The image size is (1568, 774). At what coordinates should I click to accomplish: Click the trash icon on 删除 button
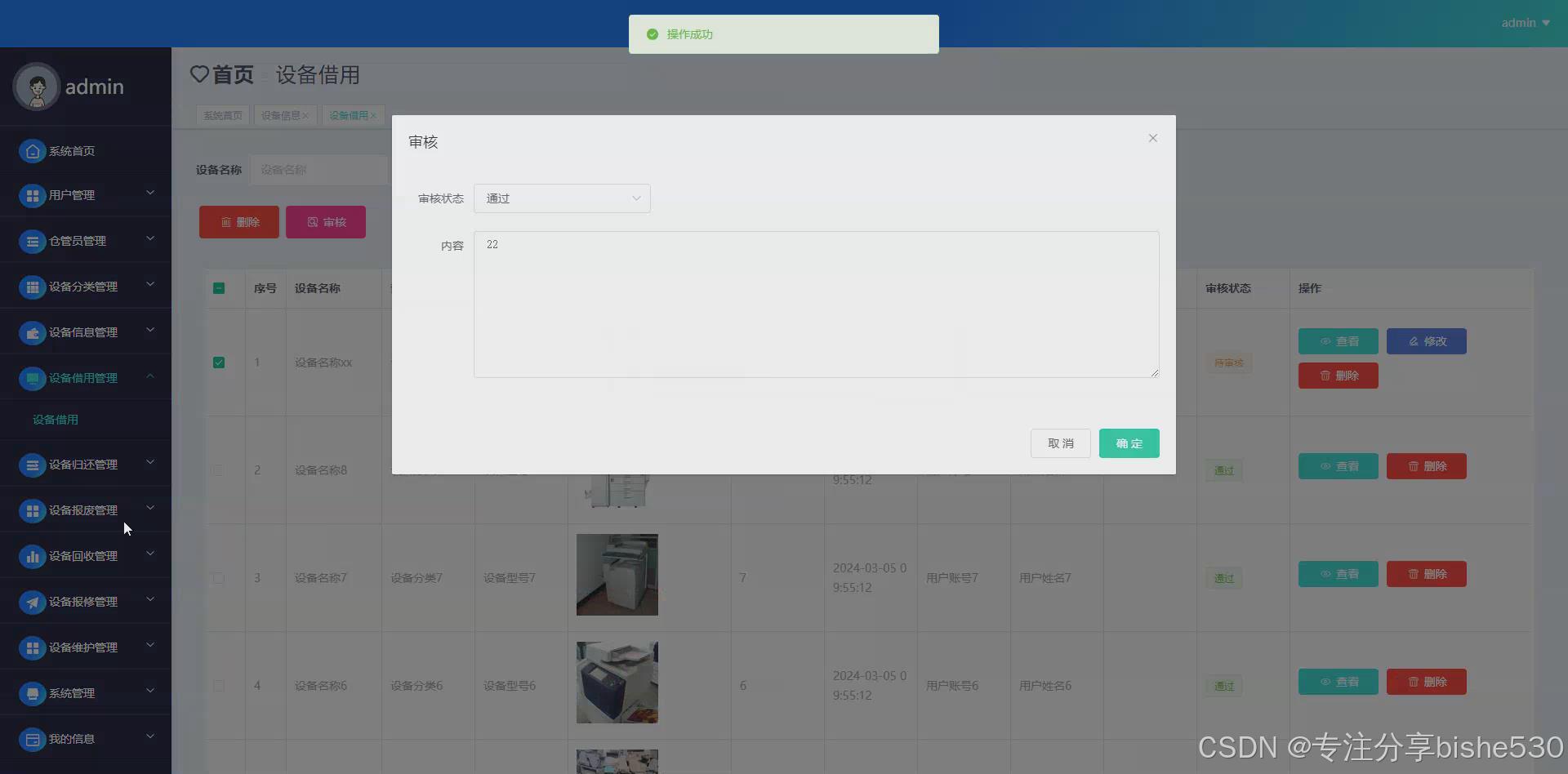click(x=226, y=221)
